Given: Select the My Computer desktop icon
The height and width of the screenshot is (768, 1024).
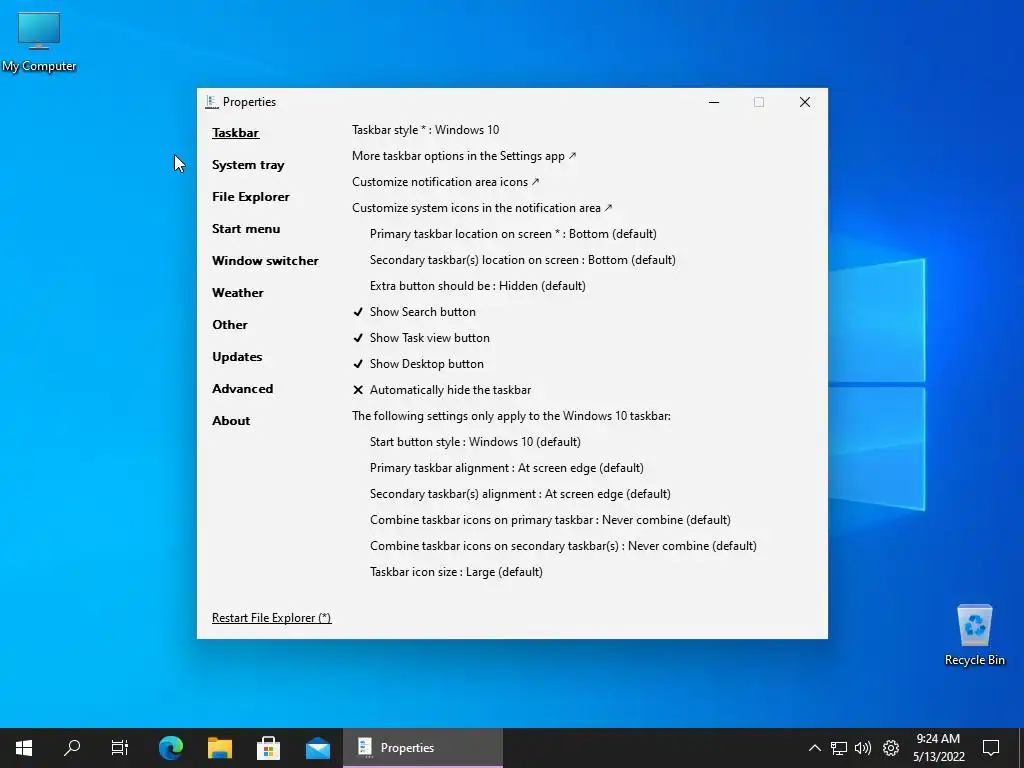Looking at the screenshot, I should (x=39, y=42).
